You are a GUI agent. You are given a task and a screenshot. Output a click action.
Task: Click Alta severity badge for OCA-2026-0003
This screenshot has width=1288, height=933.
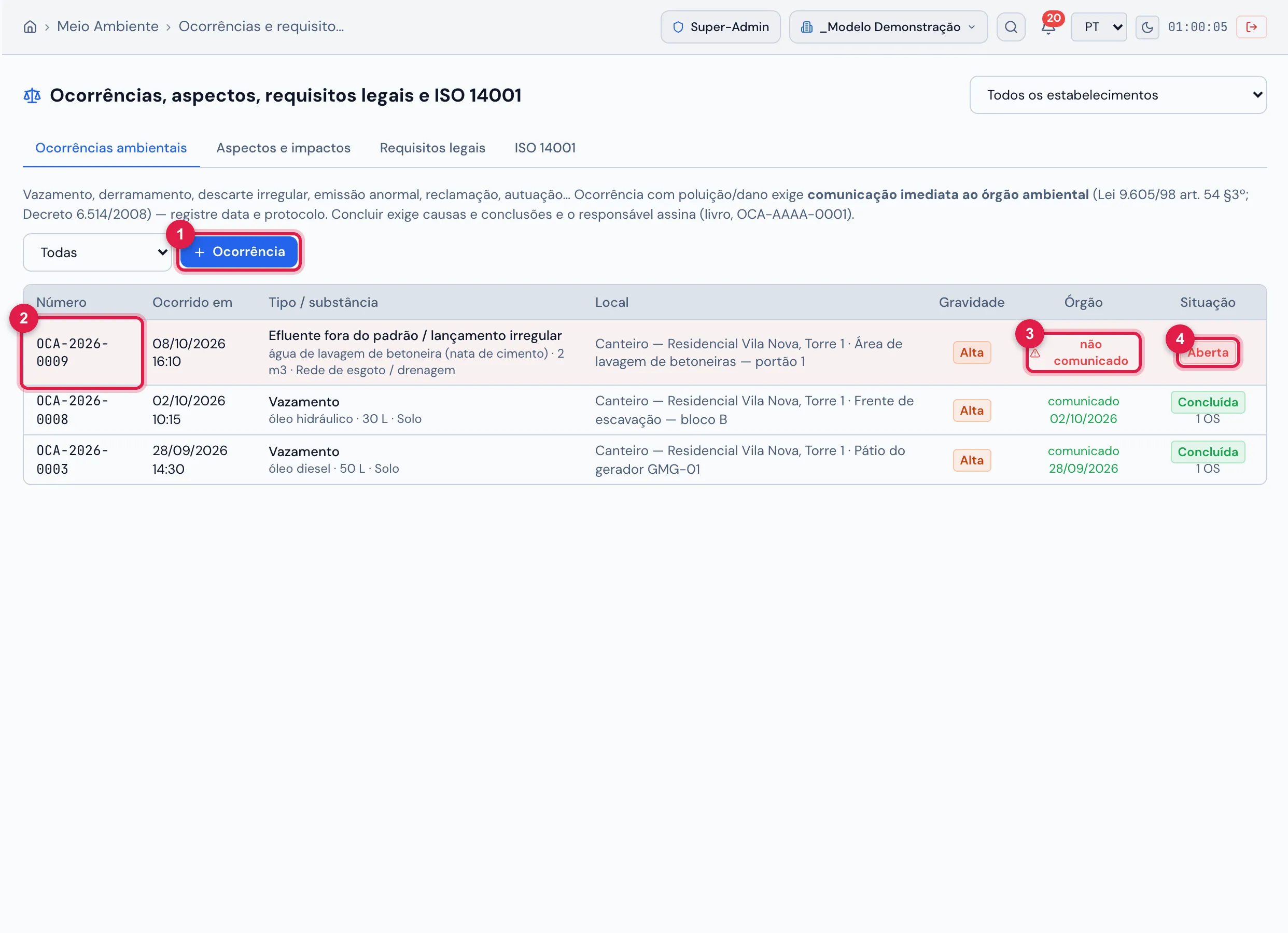pyautogui.click(x=972, y=460)
